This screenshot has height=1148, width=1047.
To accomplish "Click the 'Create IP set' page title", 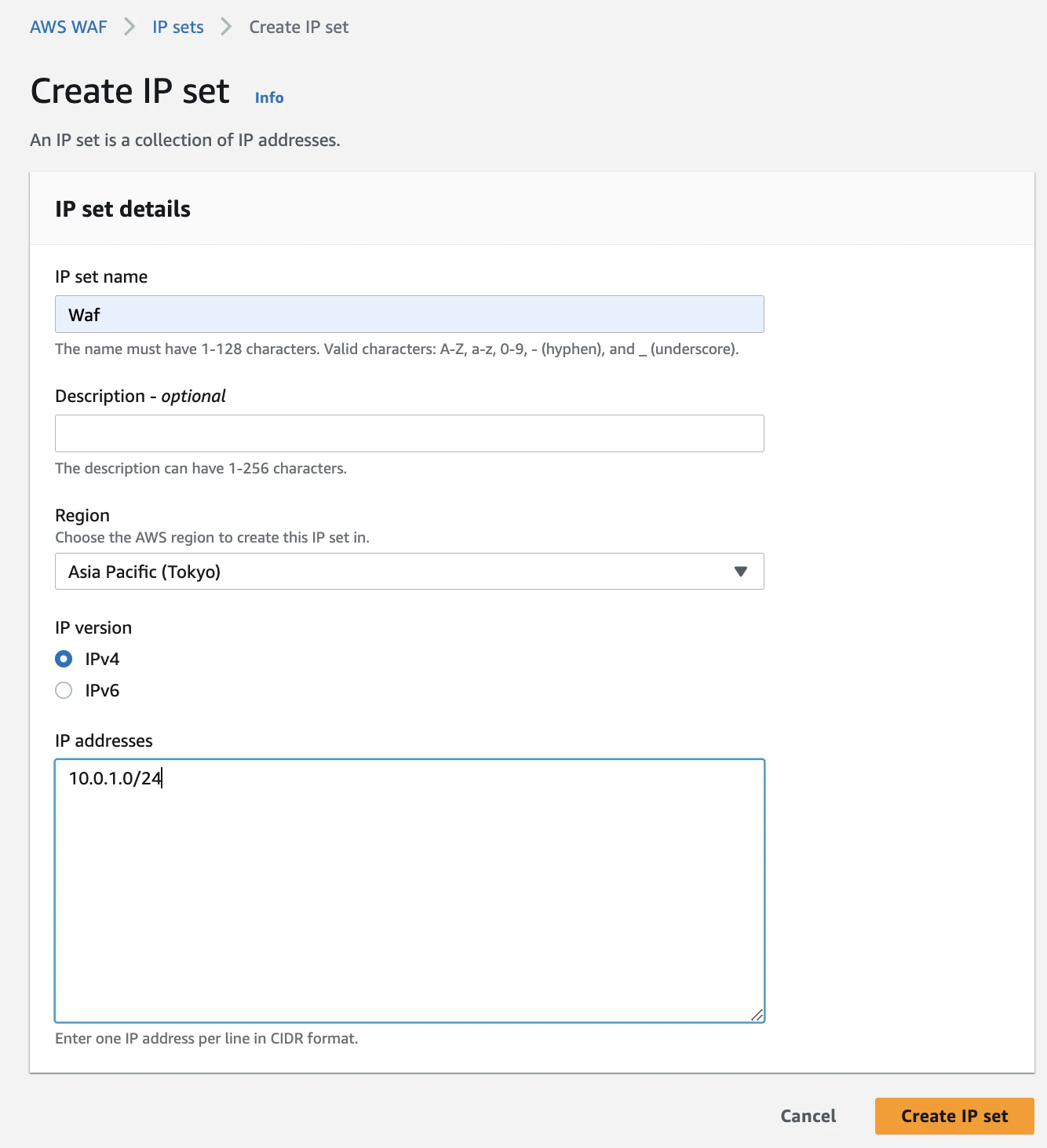I will tap(130, 91).
